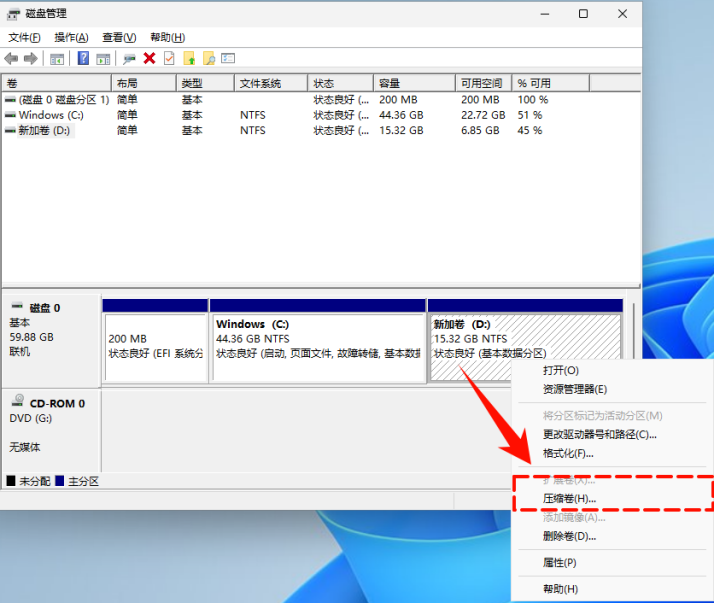Open the 帮助(H) menu in the menu bar
Screen dimensions: 714x603
click(x=168, y=37)
